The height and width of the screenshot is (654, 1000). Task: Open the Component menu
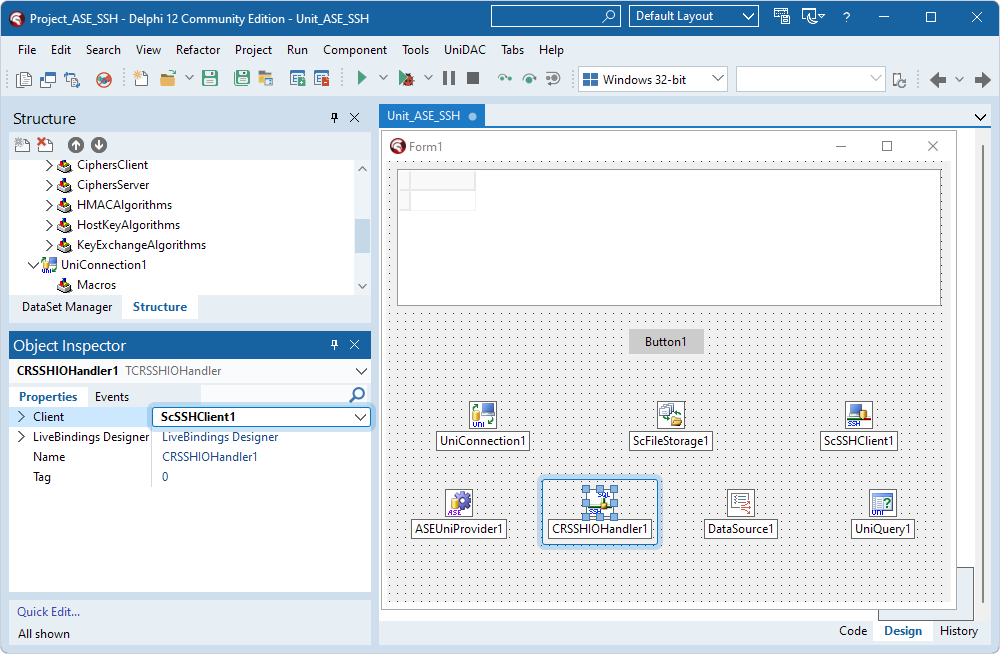(x=355, y=49)
